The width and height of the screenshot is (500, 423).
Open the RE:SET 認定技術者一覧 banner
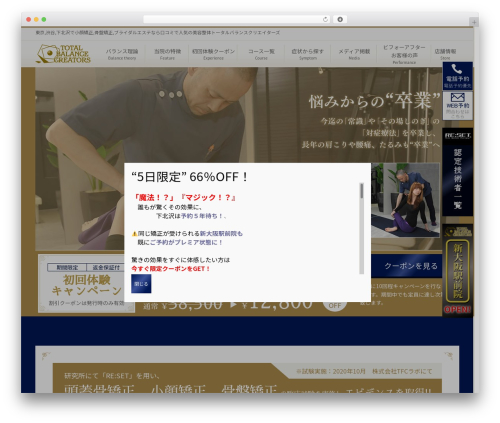pyautogui.click(x=457, y=172)
